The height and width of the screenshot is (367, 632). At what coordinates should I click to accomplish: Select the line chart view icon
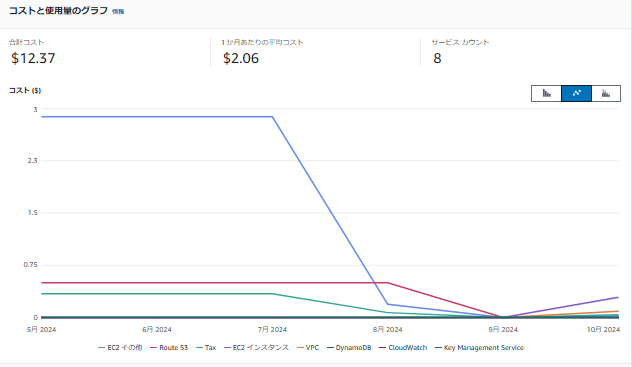576,93
